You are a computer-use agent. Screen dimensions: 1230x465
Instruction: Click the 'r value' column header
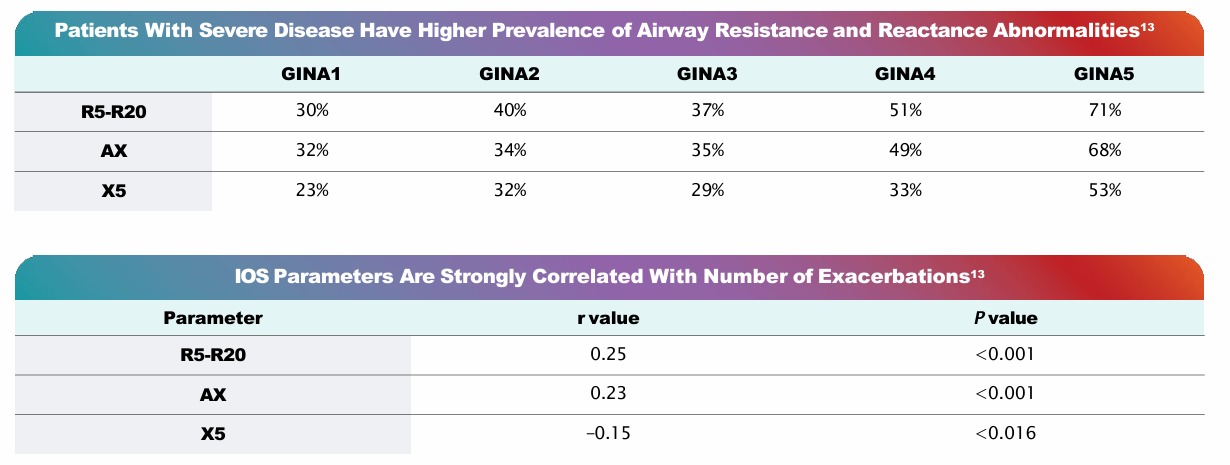tap(610, 319)
